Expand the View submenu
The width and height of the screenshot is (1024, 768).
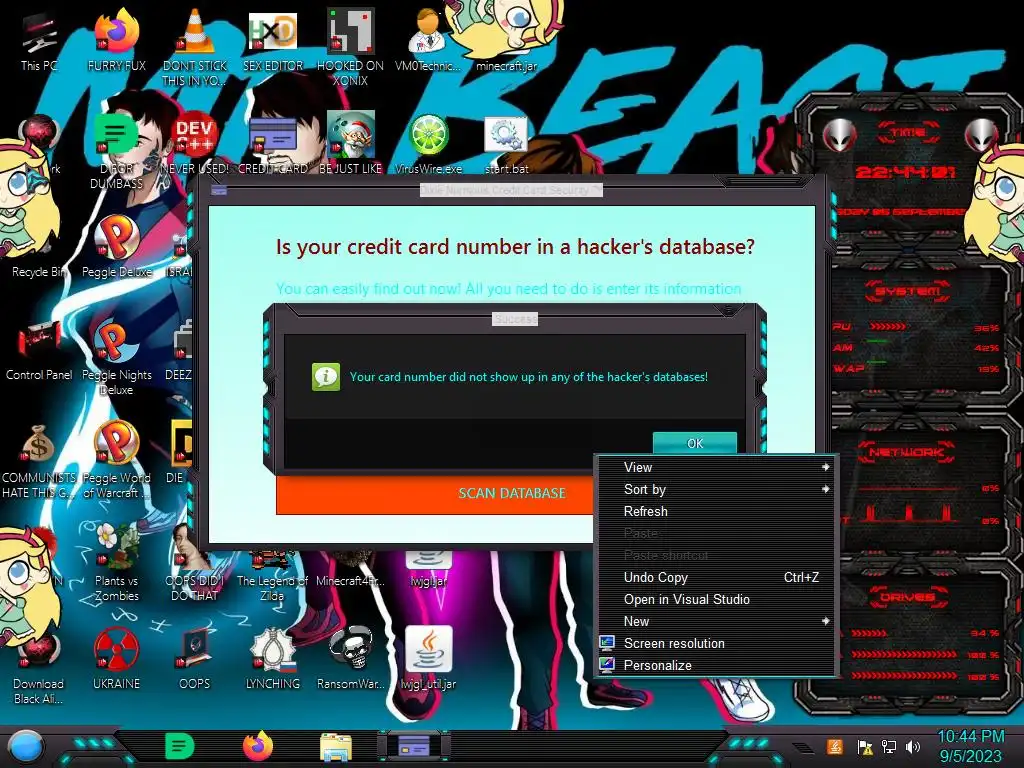pyautogui.click(x=716, y=467)
